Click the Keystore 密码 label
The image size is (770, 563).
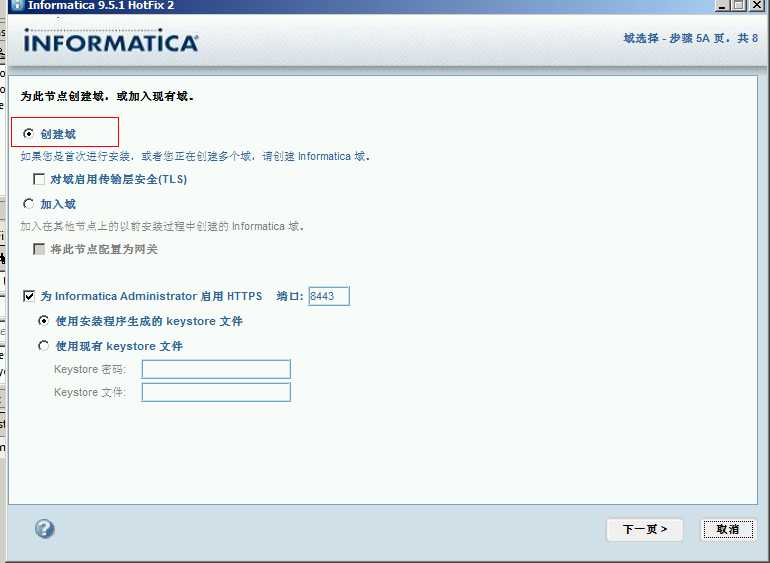[x=90, y=369]
